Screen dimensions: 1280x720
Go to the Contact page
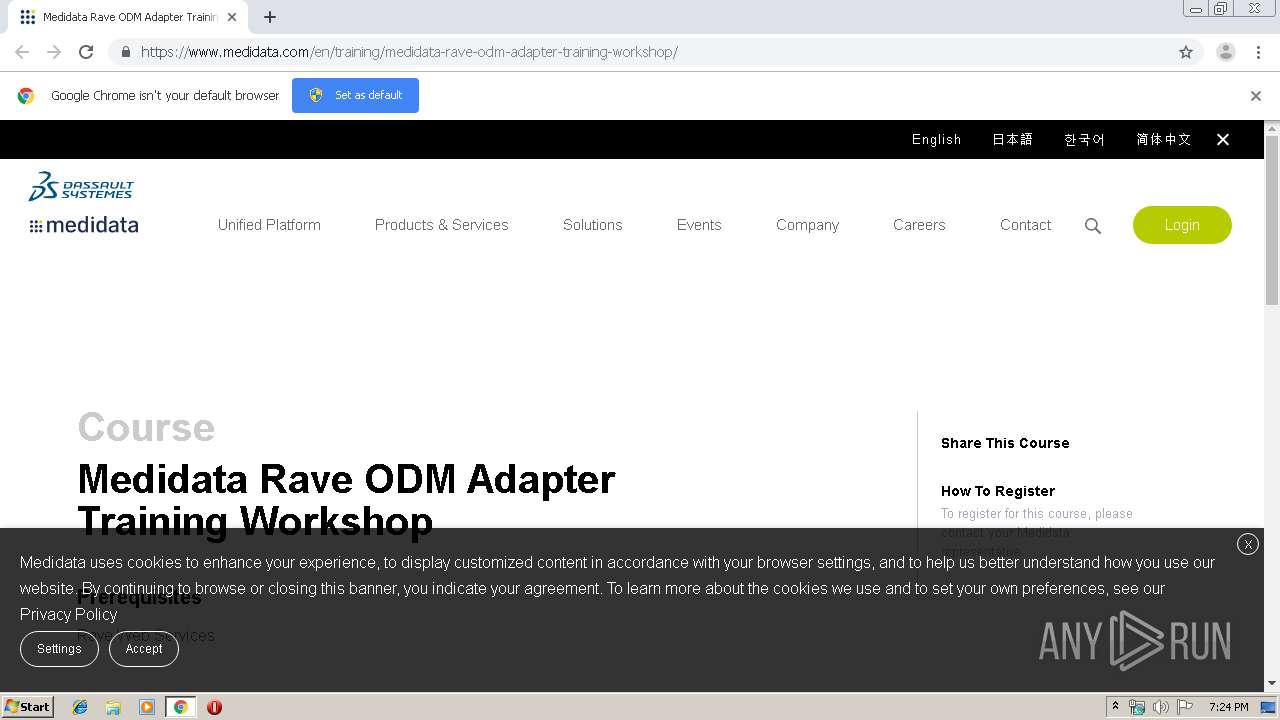(1025, 225)
